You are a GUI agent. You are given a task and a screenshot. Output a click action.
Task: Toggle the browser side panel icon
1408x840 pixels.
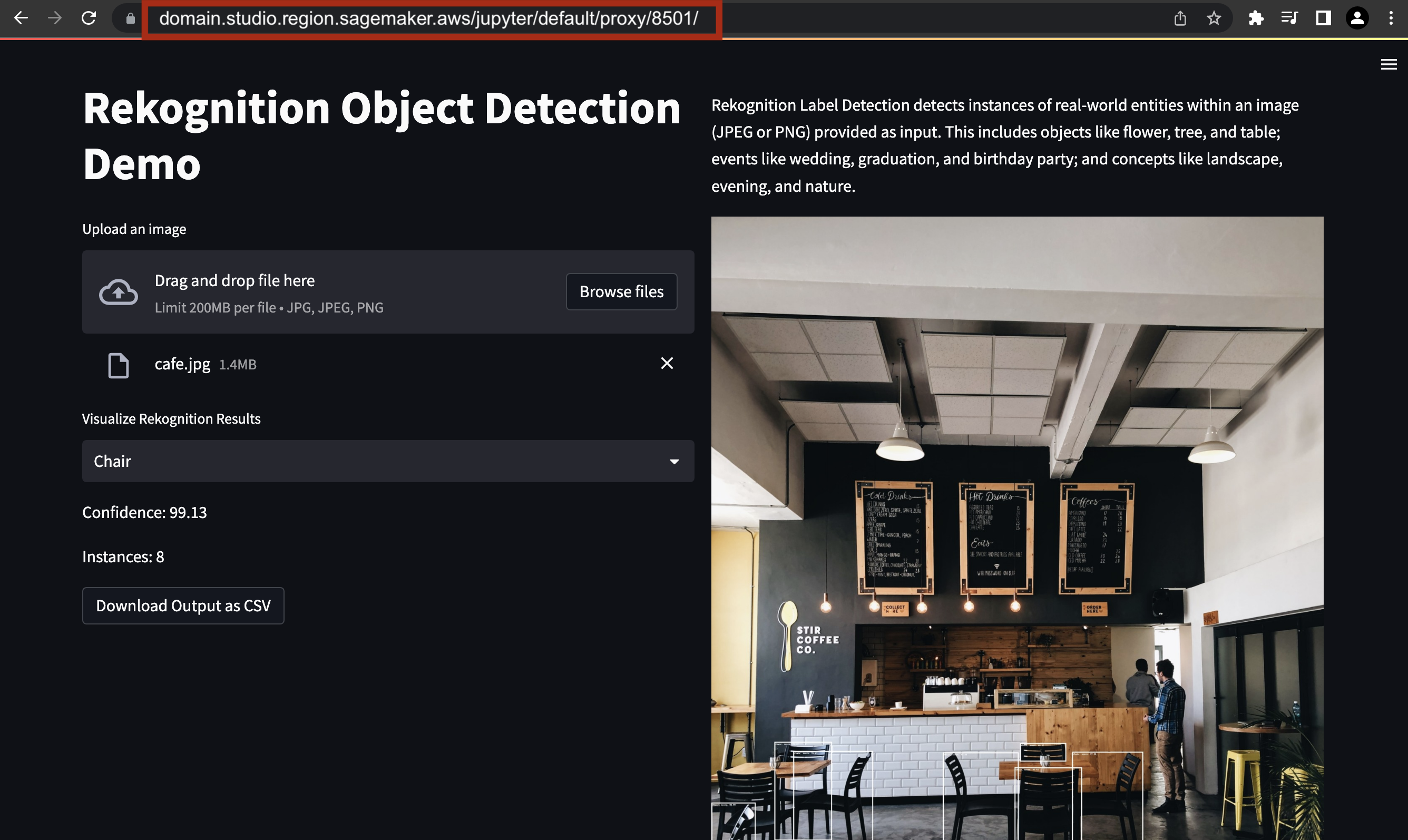1323,18
